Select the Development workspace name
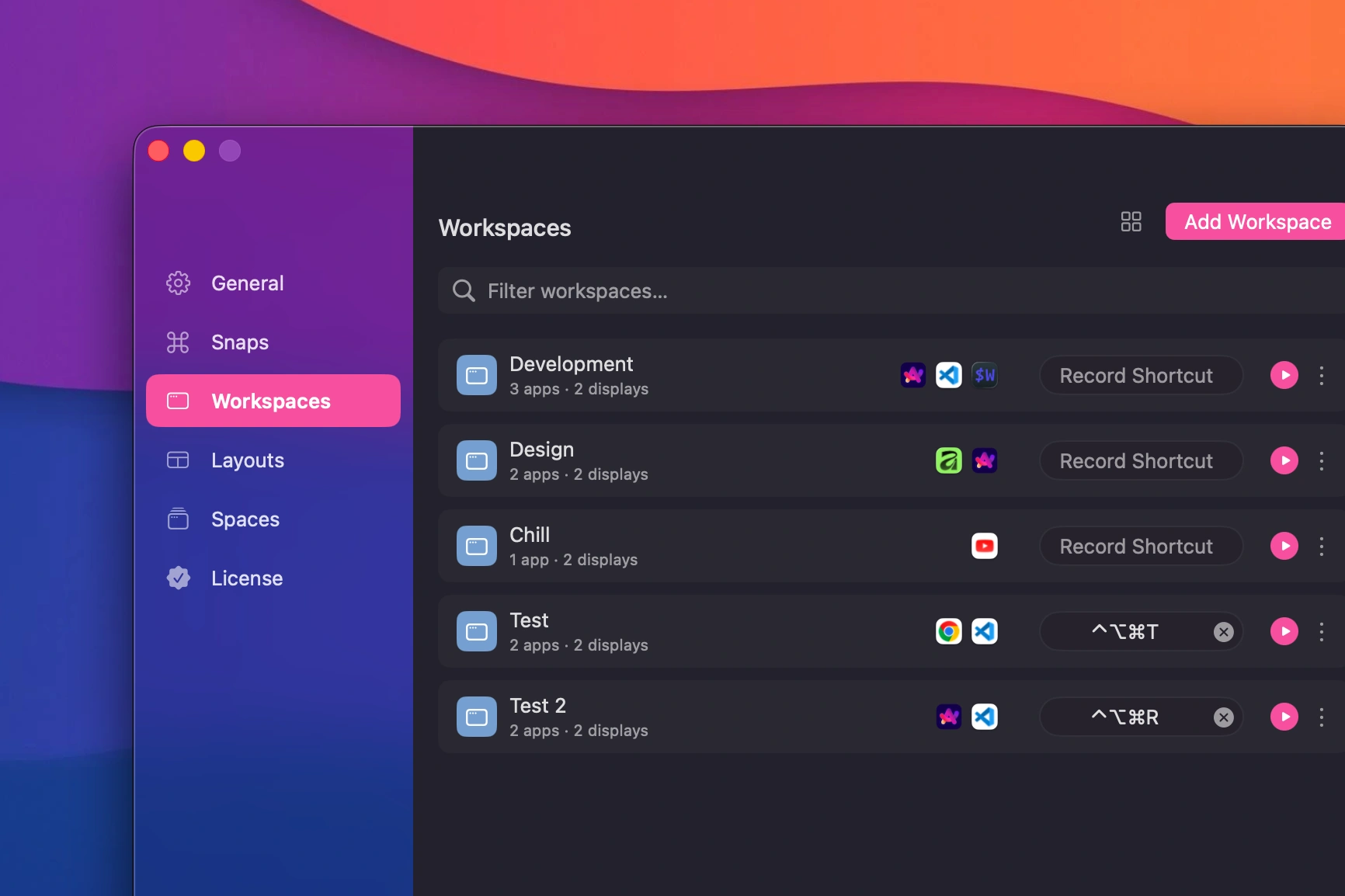Screen dimensions: 1345x896 [571, 364]
